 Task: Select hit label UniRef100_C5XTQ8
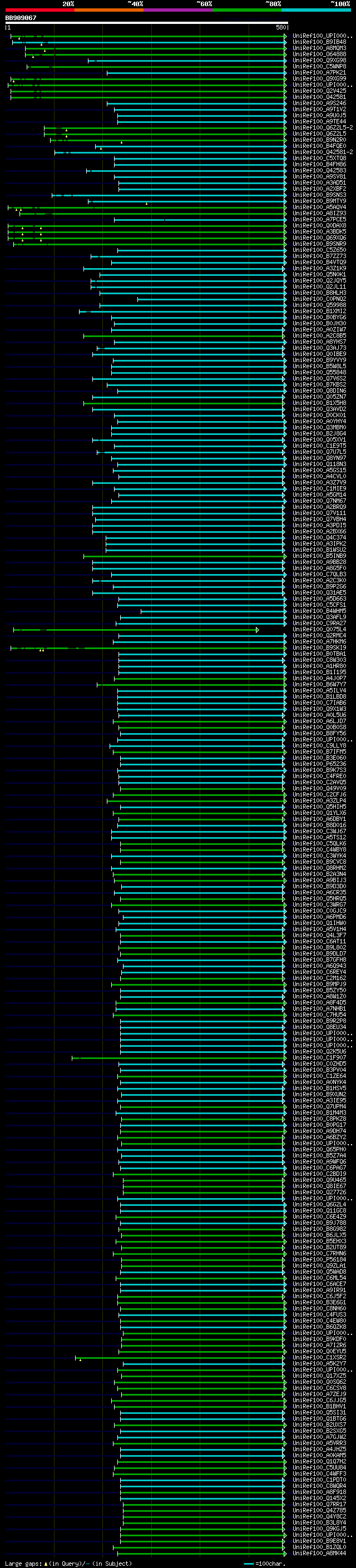click(x=319, y=159)
